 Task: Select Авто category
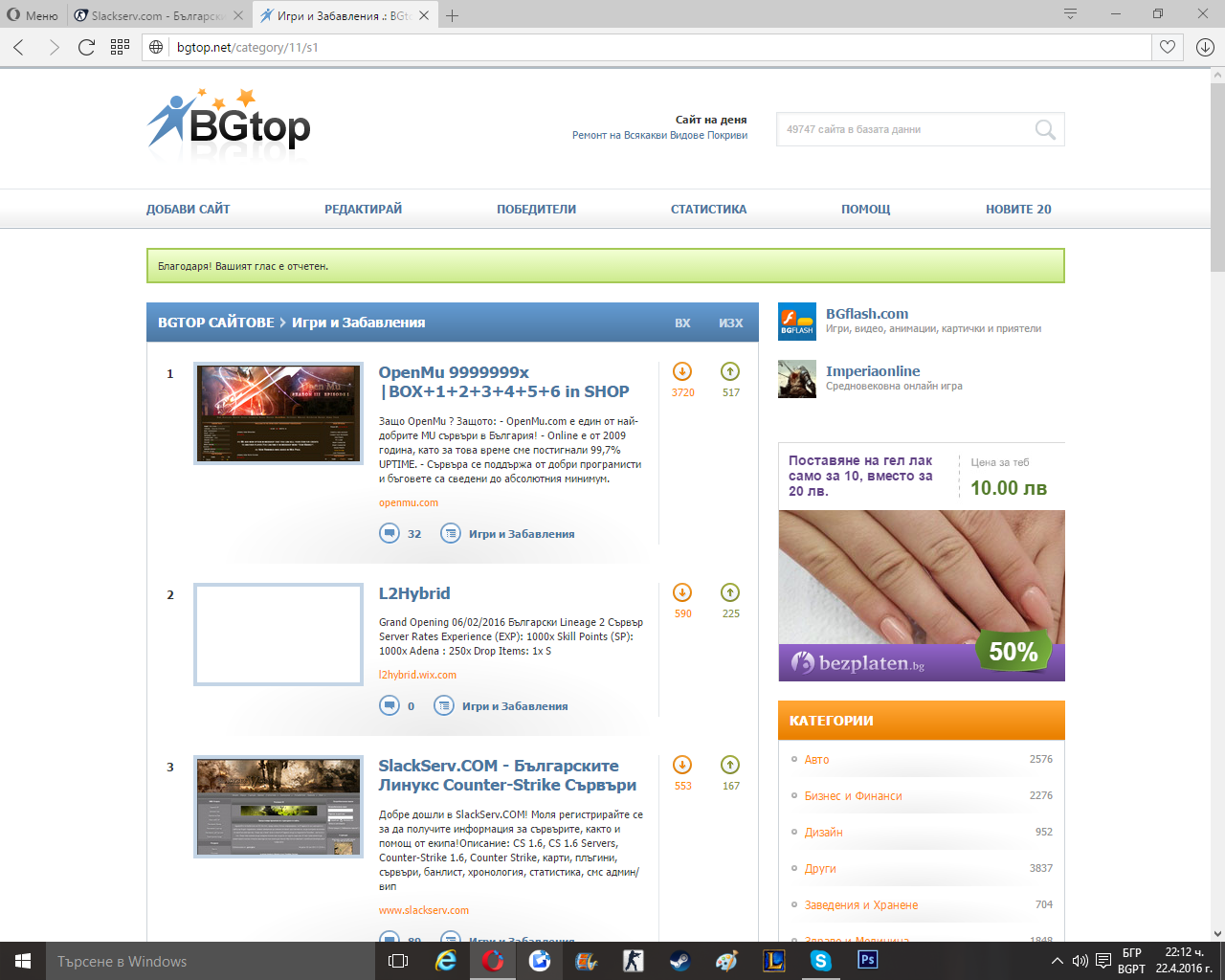click(816, 759)
